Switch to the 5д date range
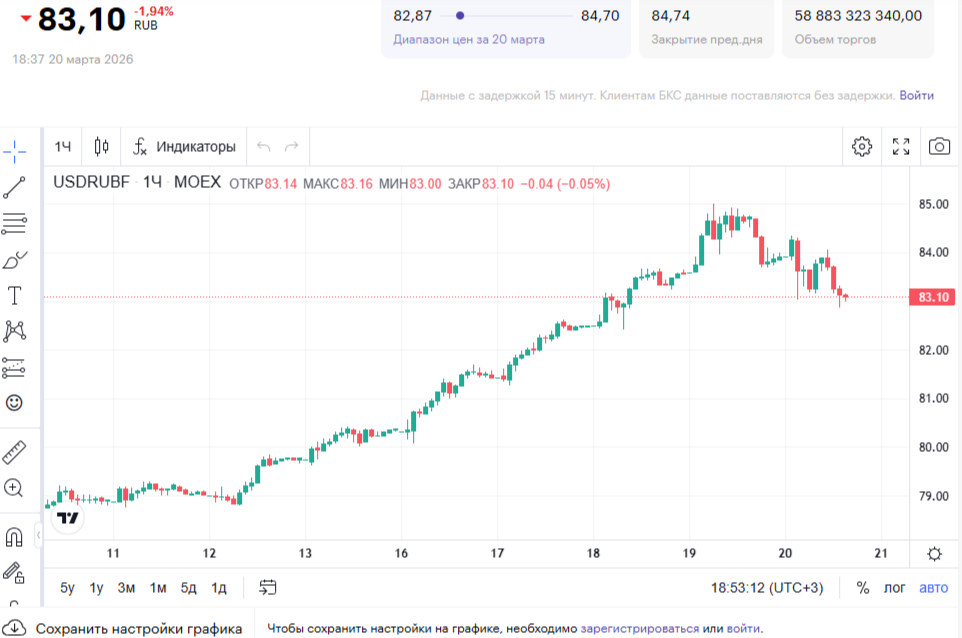 (x=188, y=588)
